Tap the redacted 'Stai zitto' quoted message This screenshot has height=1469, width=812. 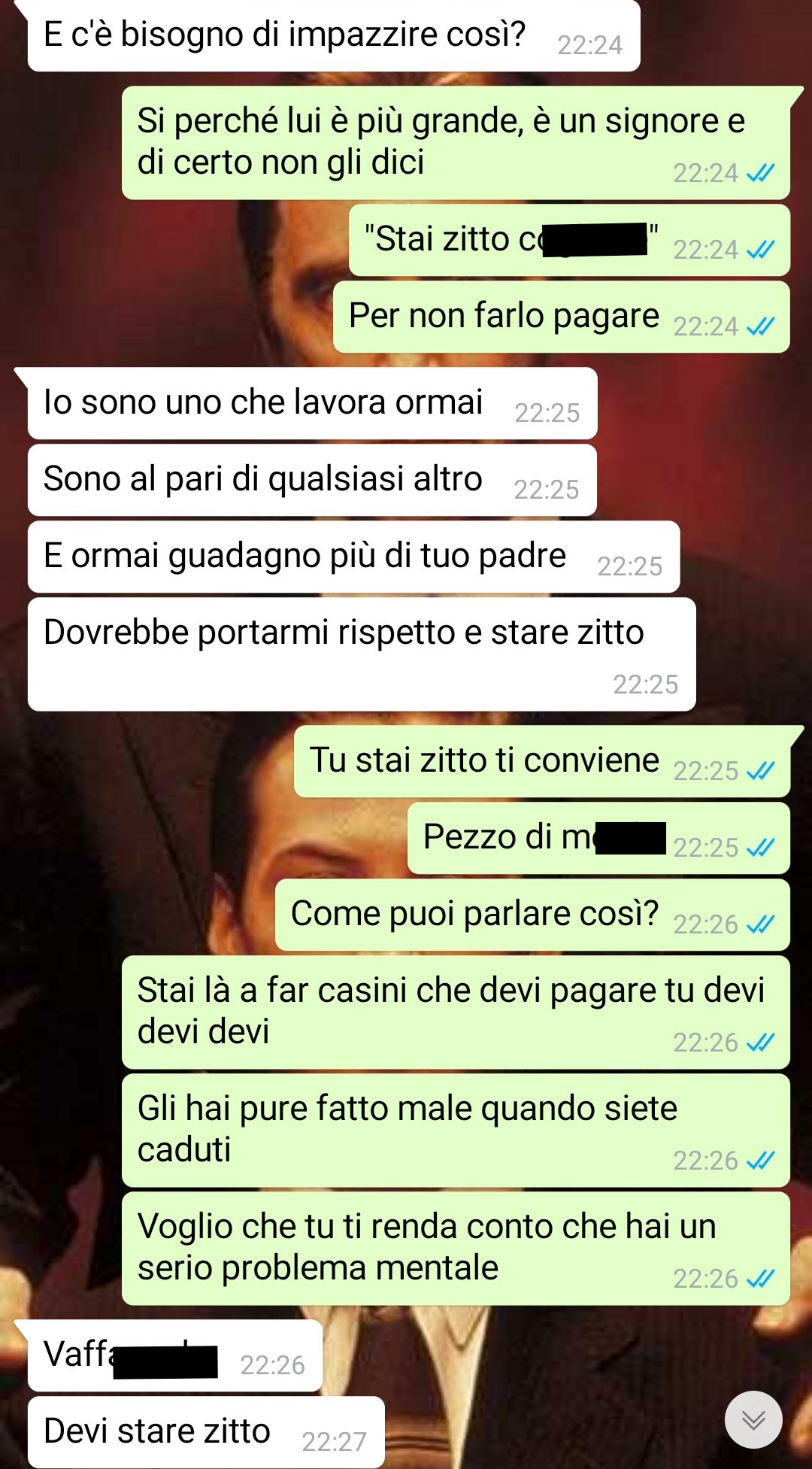coord(569,240)
